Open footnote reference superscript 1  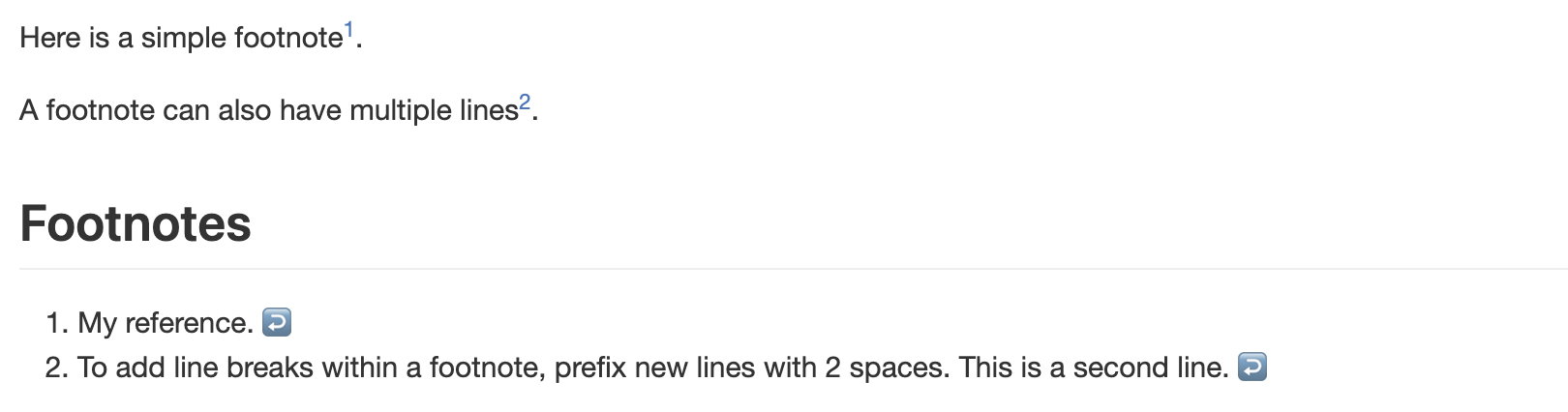coord(349,30)
